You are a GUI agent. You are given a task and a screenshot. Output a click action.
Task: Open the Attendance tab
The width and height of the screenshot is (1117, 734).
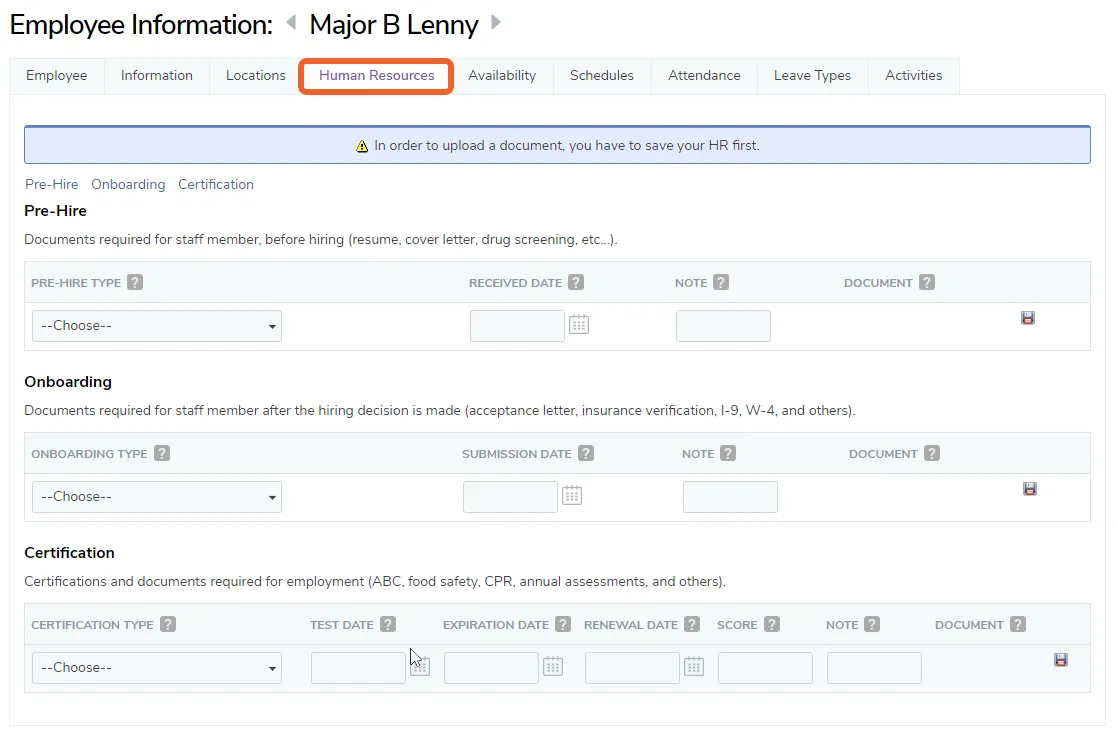pos(705,76)
